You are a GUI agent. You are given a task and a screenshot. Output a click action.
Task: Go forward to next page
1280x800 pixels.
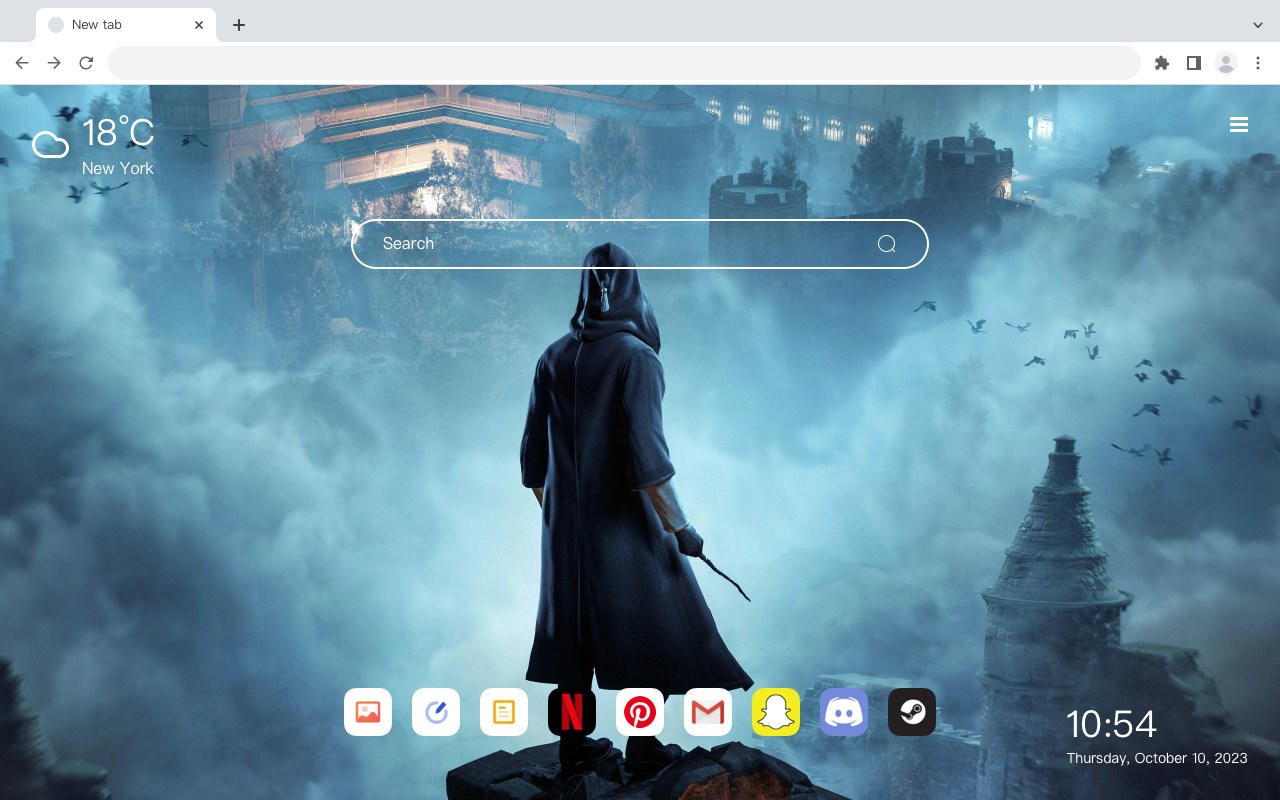click(54, 63)
